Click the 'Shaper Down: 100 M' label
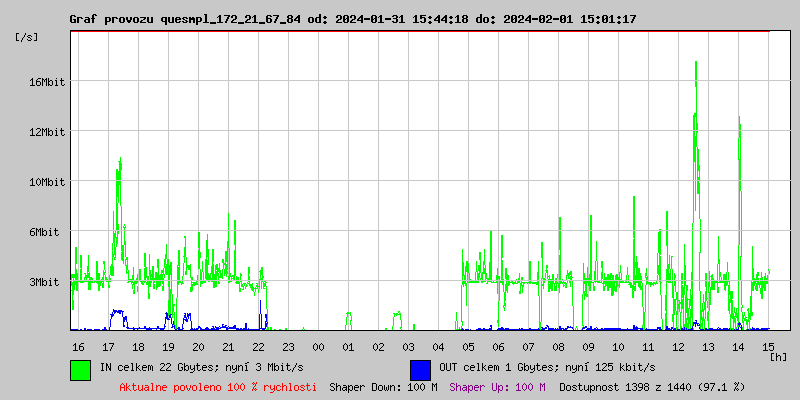 [383, 387]
